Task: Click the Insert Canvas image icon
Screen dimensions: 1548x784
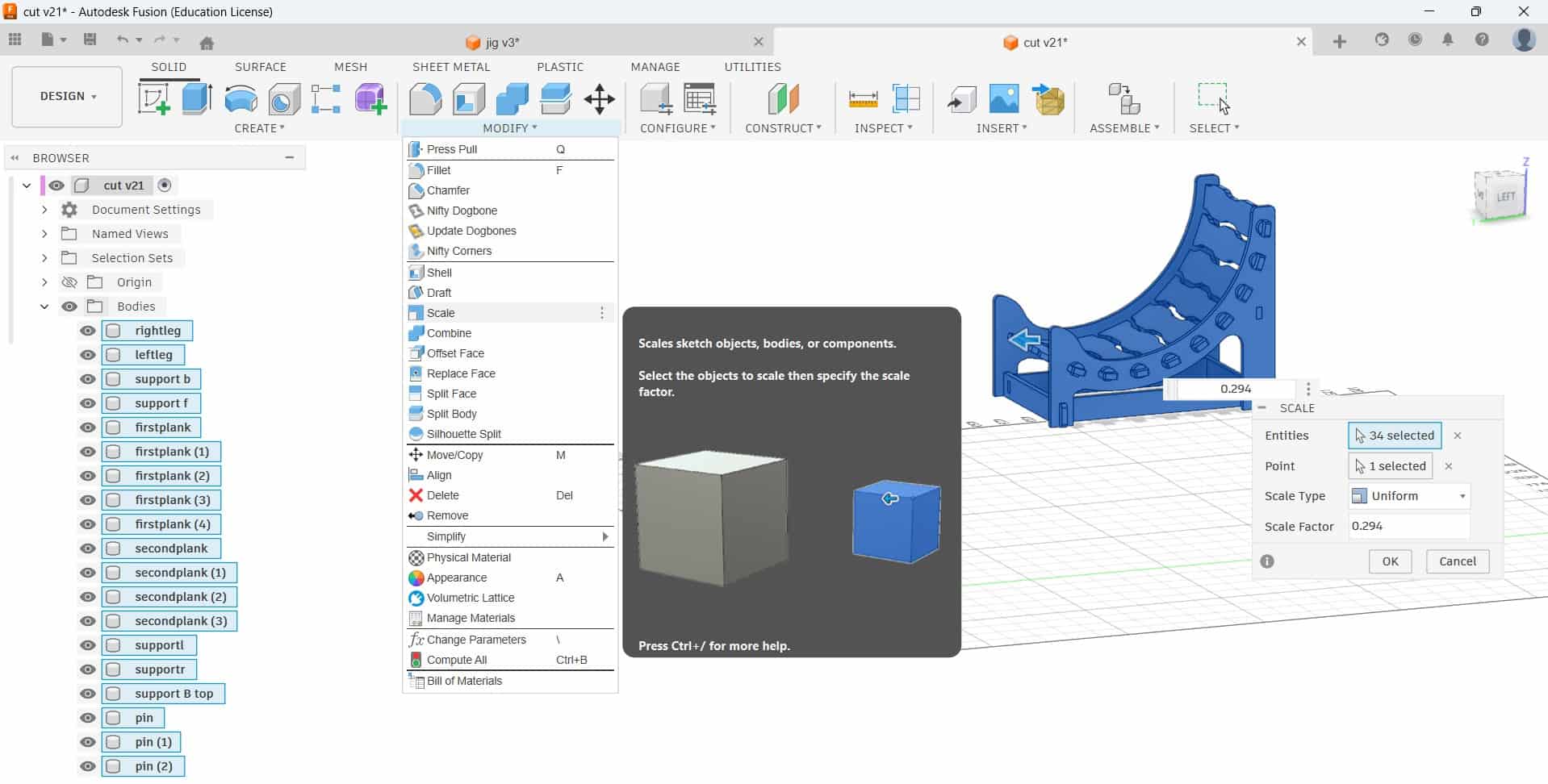Action: pyautogui.click(x=1004, y=99)
